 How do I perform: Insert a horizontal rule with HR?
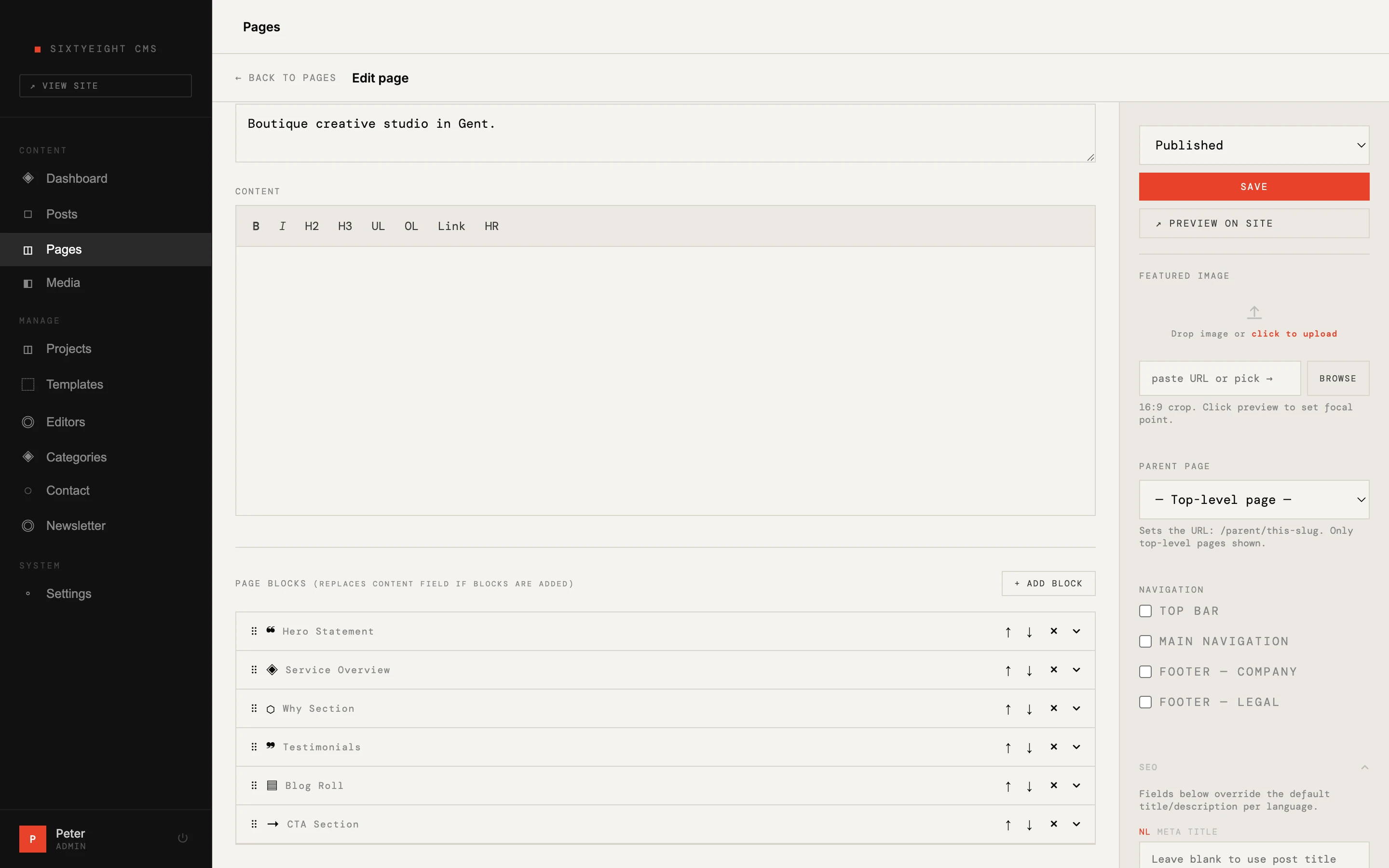pyautogui.click(x=491, y=226)
